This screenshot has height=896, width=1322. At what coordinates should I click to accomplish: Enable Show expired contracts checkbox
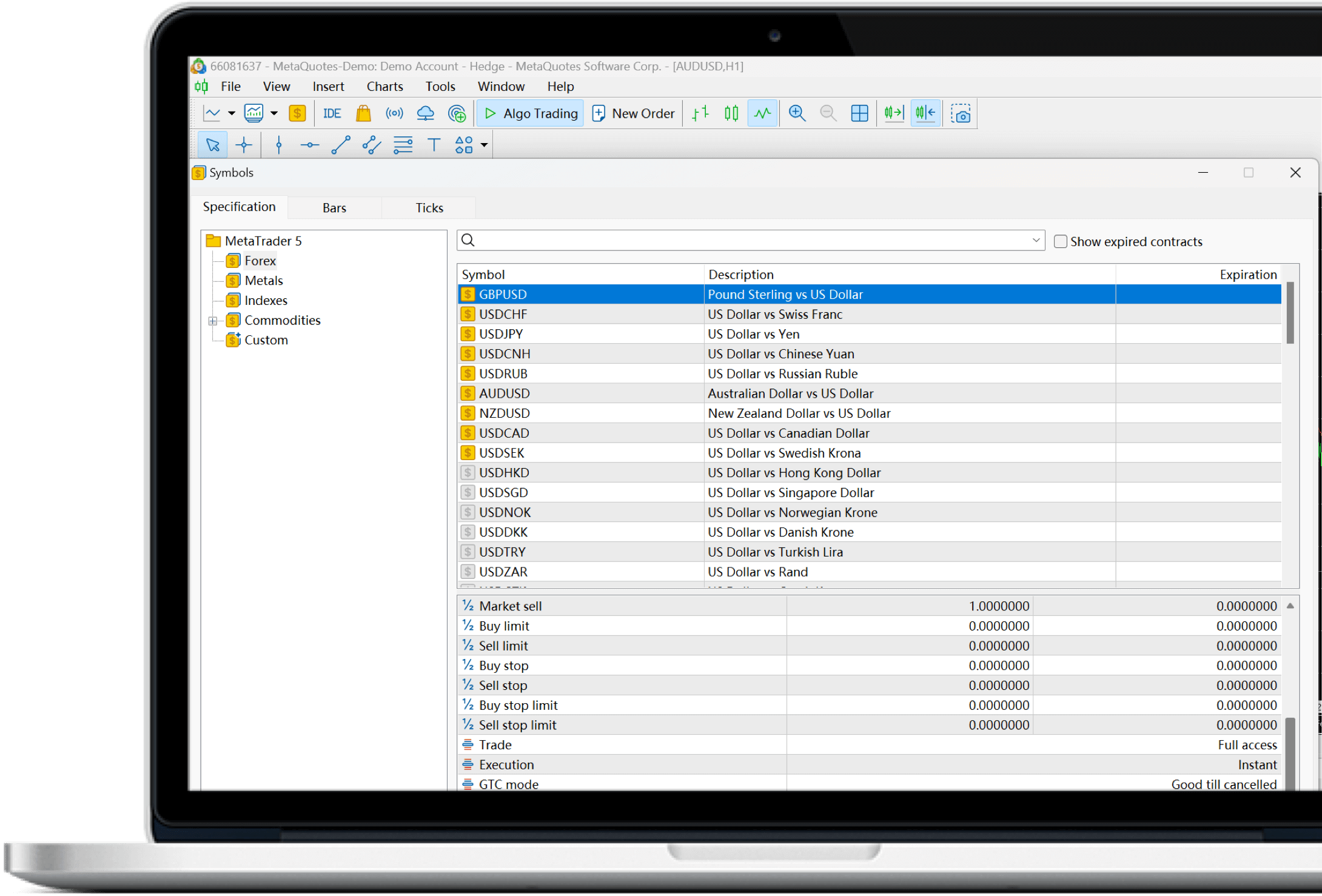pyautogui.click(x=1061, y=241)
